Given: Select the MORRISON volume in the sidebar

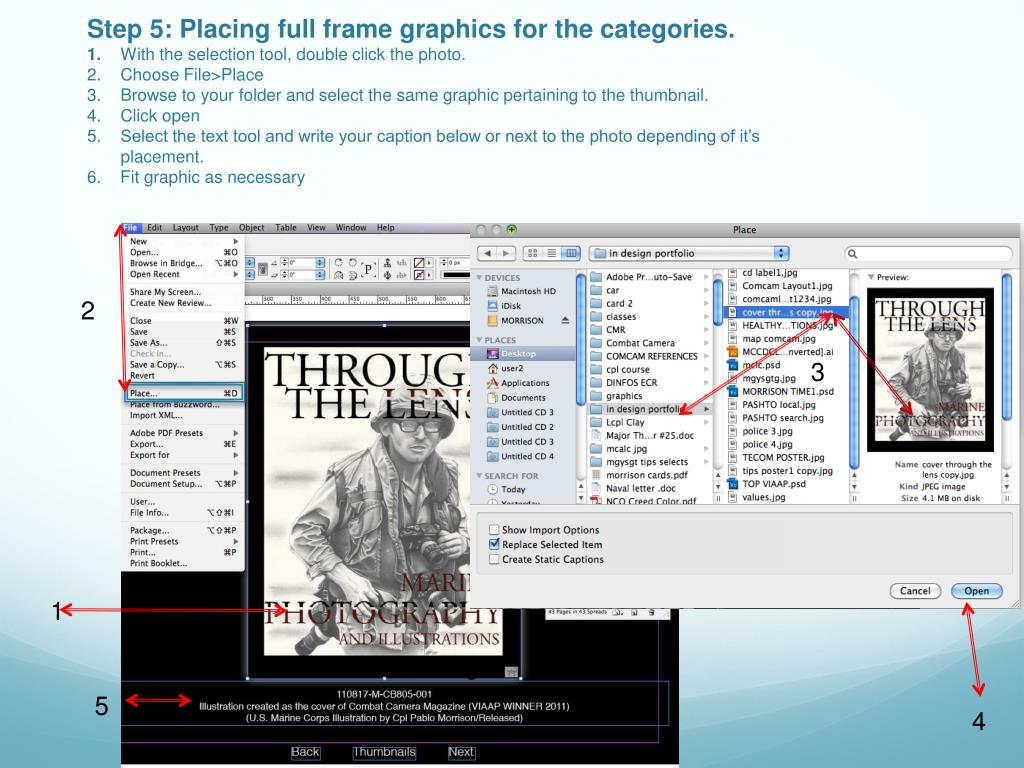Looking at the screenshot, I should [x=522, y=321].
